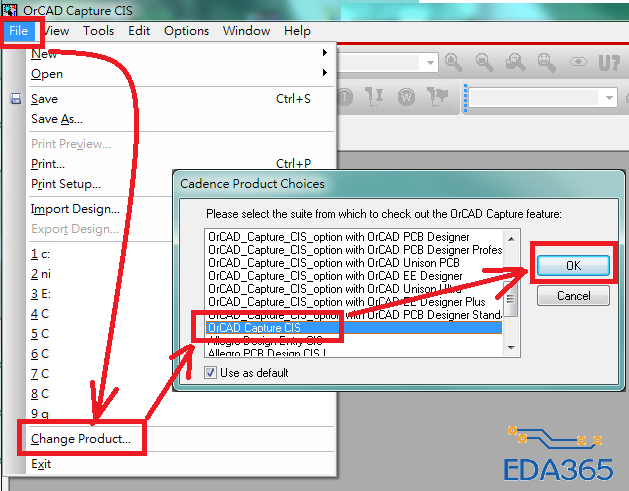The image size is (629, 491).
Task: Open the Edit menu
Action: click(139, 31)
